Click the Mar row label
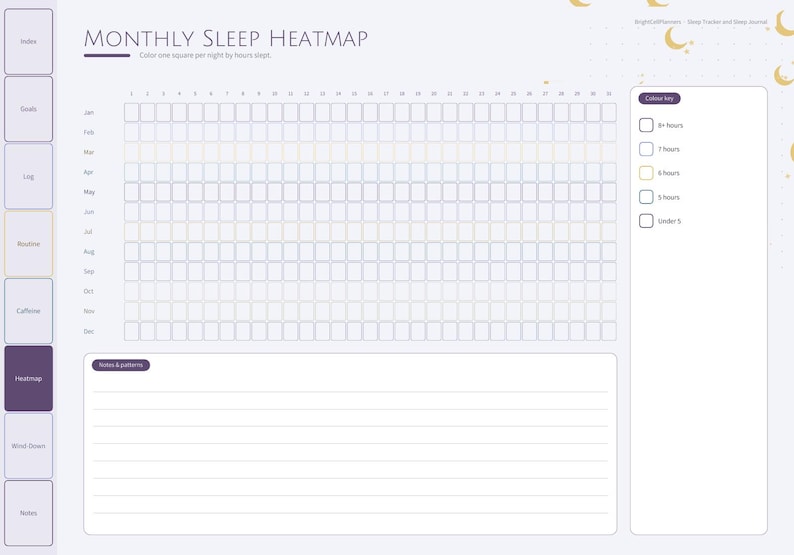Screen dimensions: 794x555 (89, 152)
